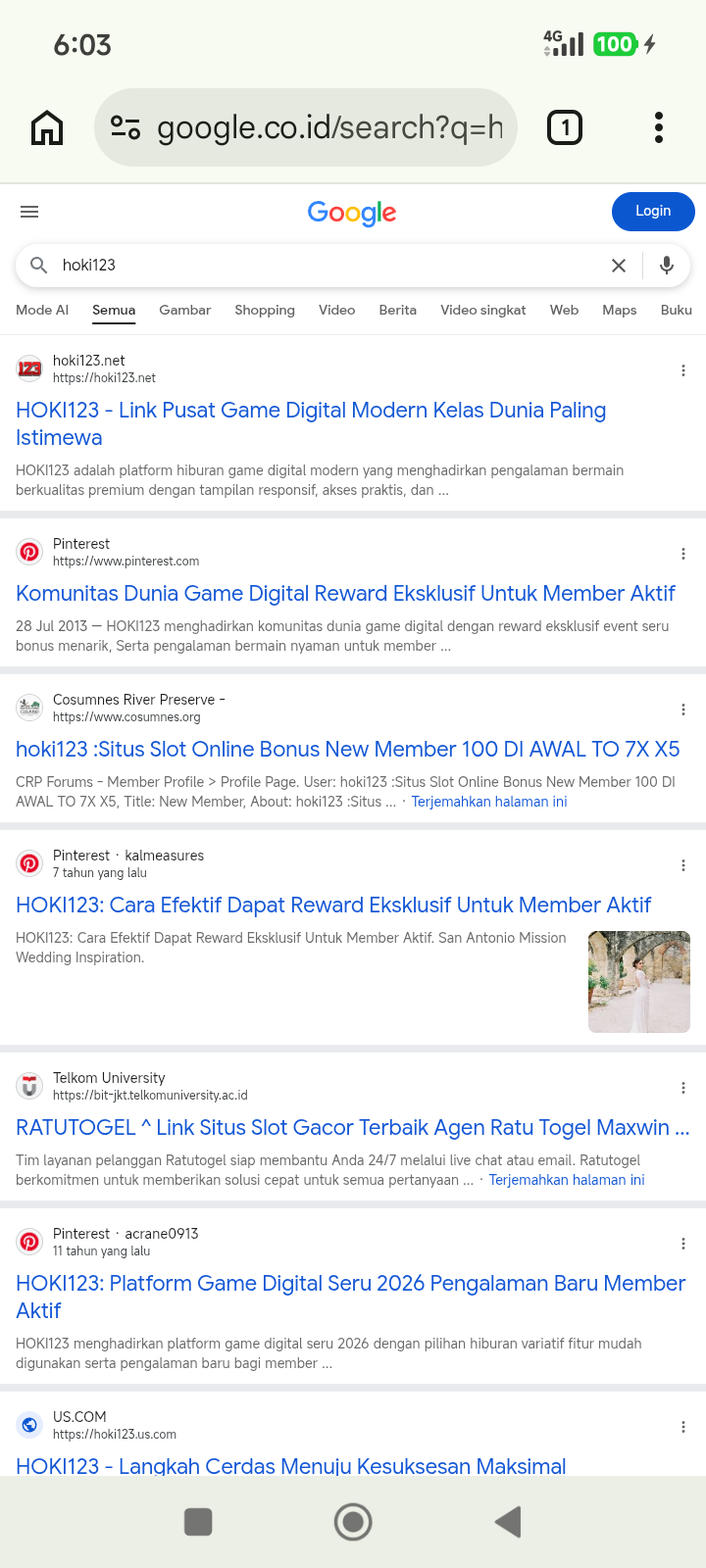Open options menu for Telkom University result

[x=683, y=1088]
